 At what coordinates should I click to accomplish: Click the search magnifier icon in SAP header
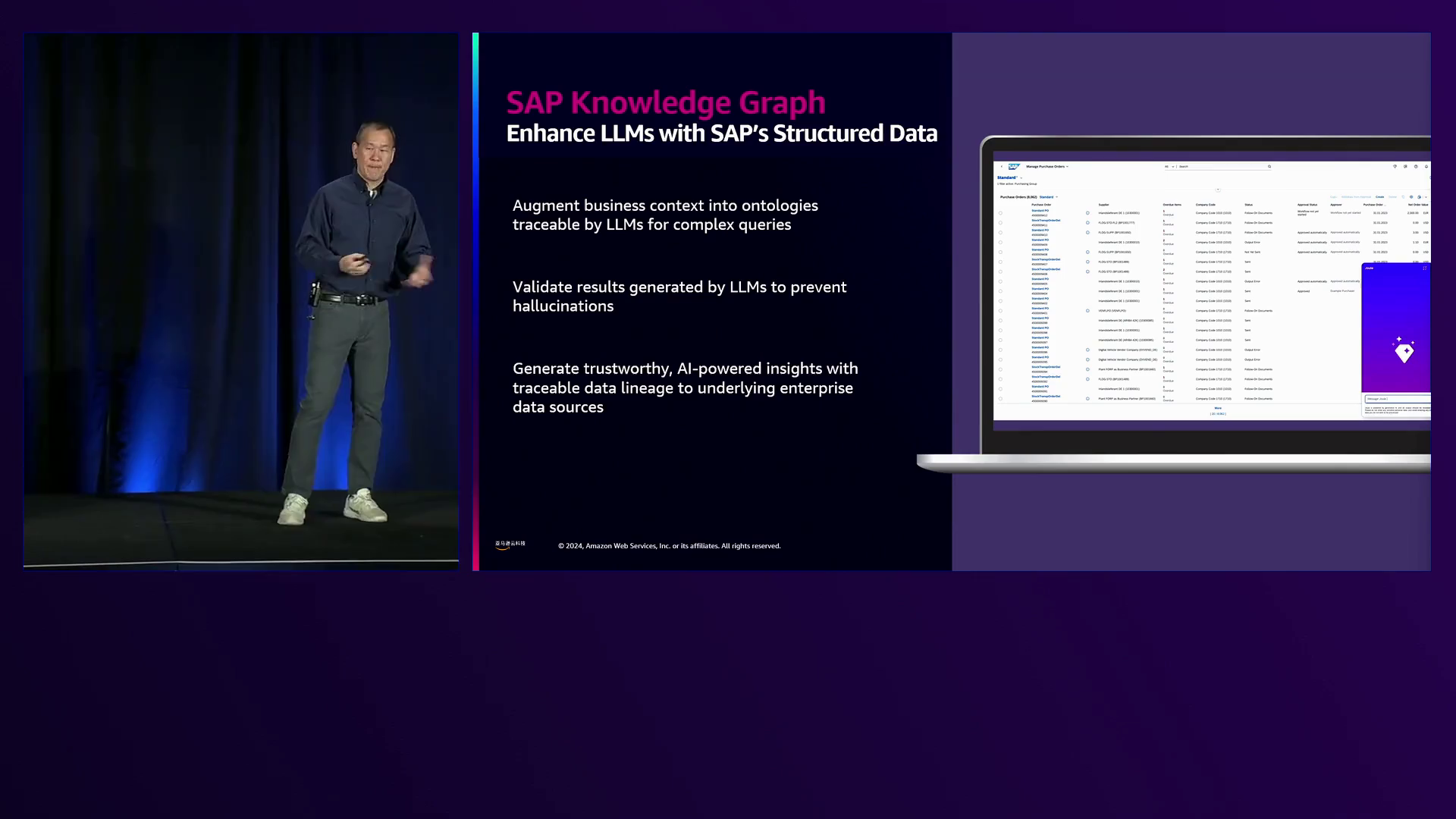[1269, 166]
